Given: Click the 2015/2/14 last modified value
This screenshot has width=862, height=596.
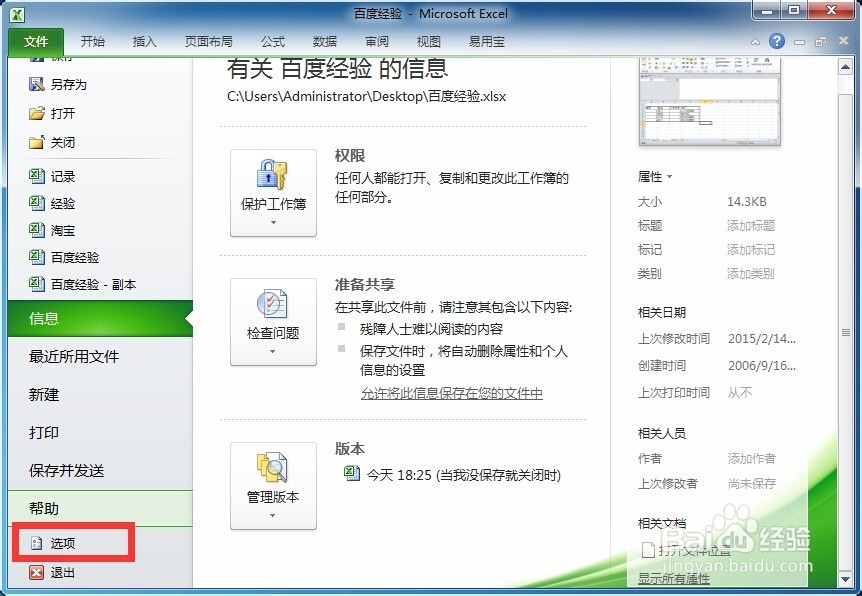Looking at the screenshot, I should click(762, 338).
